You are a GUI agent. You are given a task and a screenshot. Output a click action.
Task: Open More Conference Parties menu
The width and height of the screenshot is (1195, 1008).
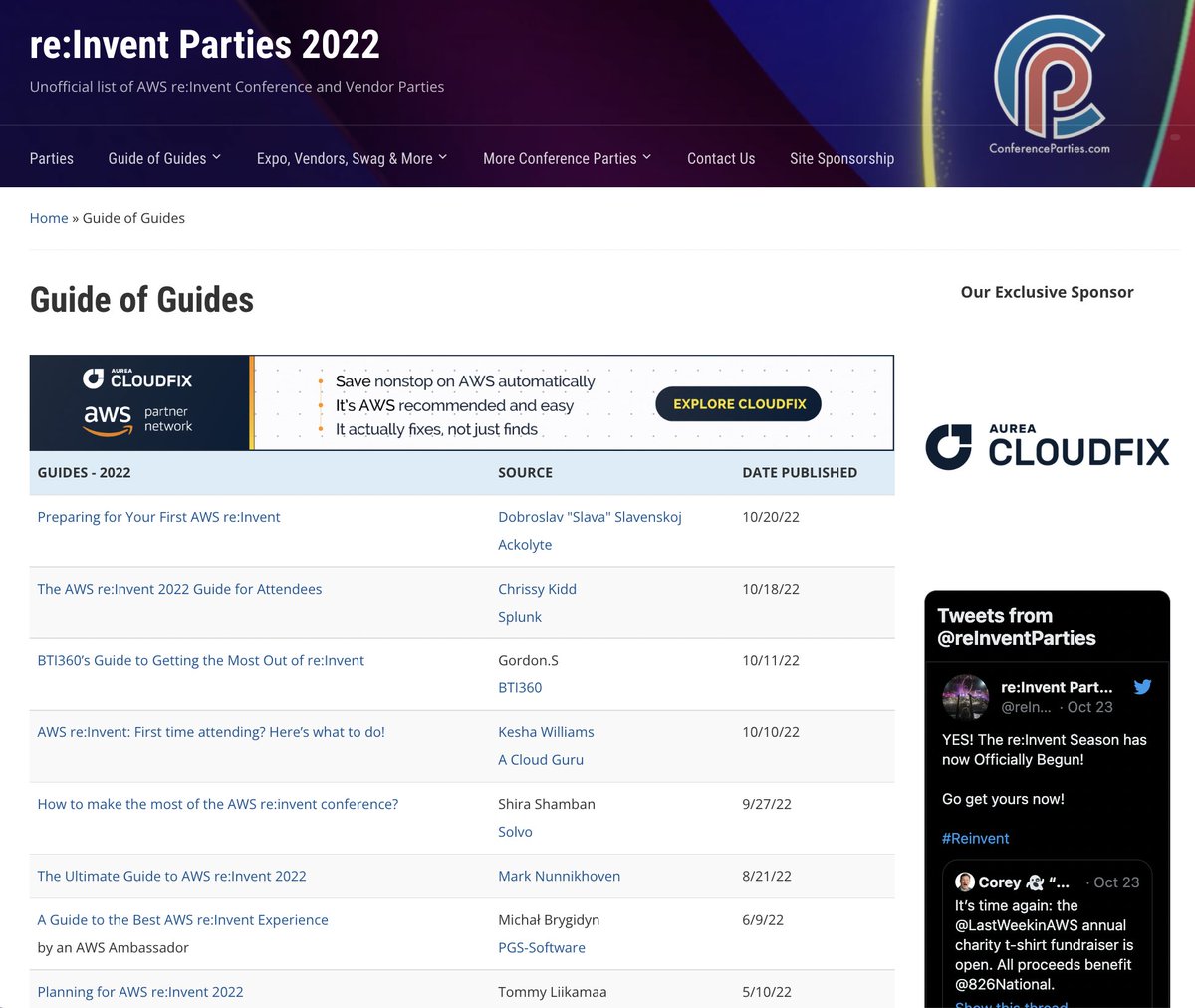560,158
